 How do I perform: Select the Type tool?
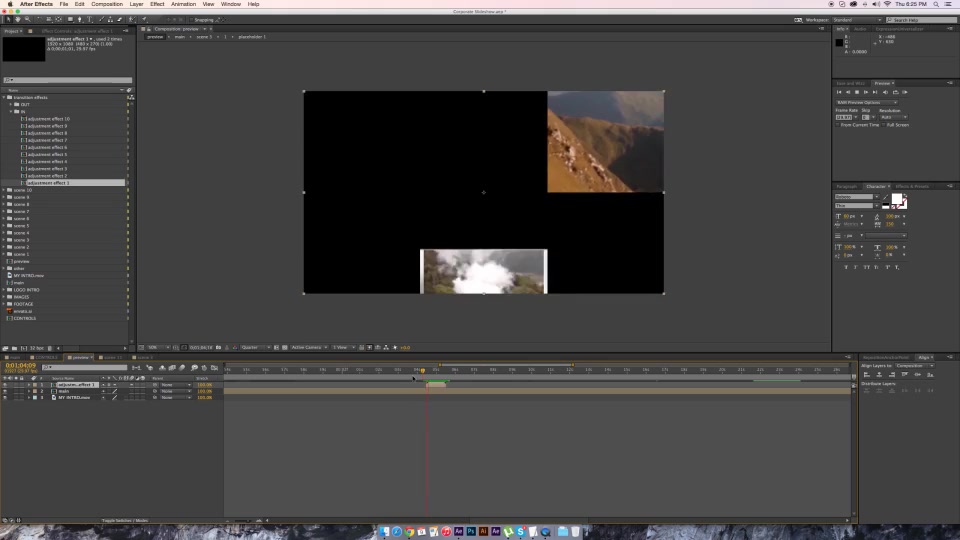(x=89, y=20)
